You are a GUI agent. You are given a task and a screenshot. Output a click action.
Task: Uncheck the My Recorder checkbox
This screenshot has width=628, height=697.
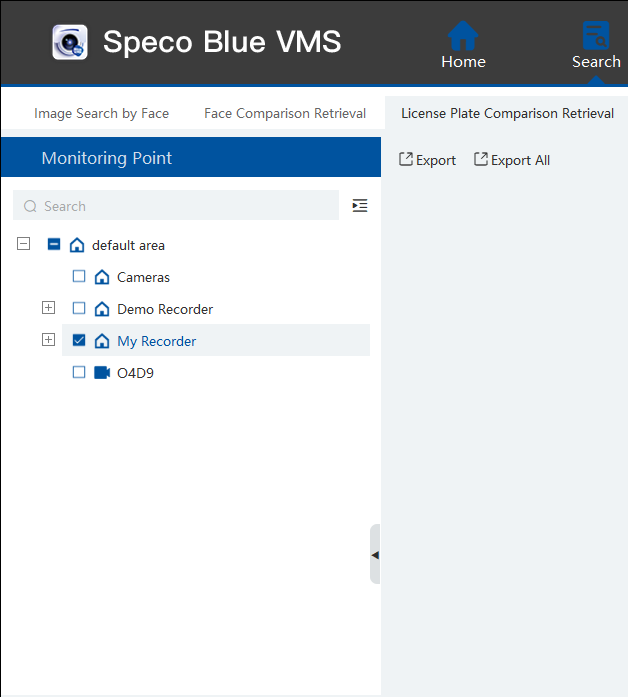tap(79, 341)
